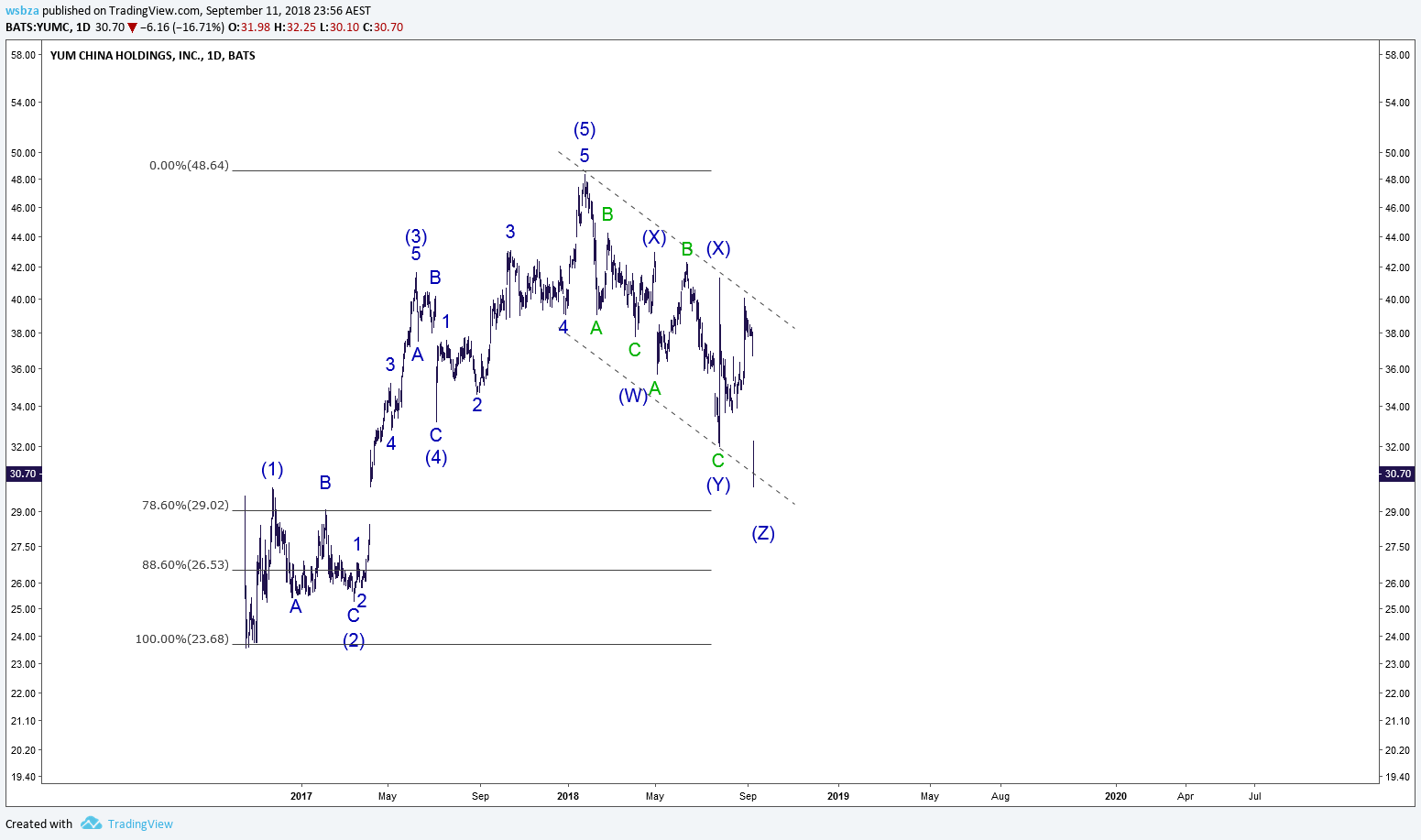Click the 50.00 value on left price axis
Image resolution: width=1421 pixels, height=840 pixels.
point(23,153)
